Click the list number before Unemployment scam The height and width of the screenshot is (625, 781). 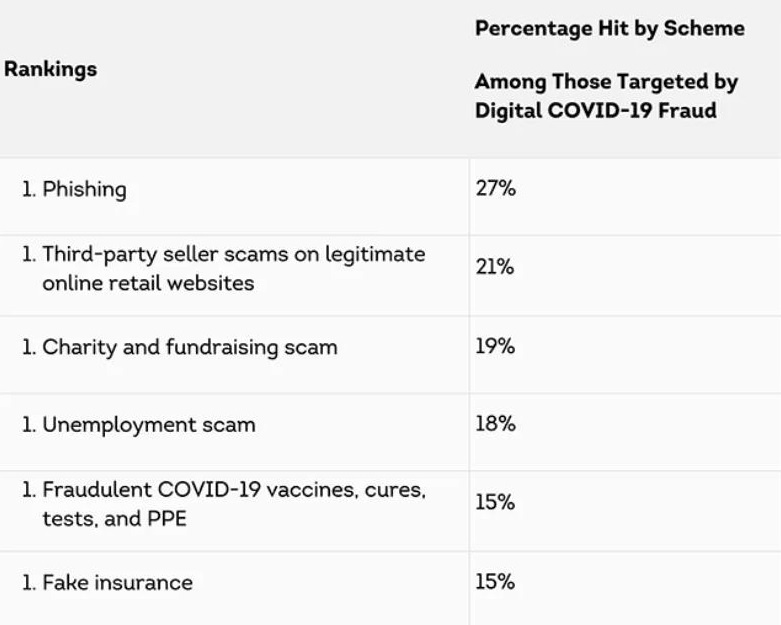[29, 425]
